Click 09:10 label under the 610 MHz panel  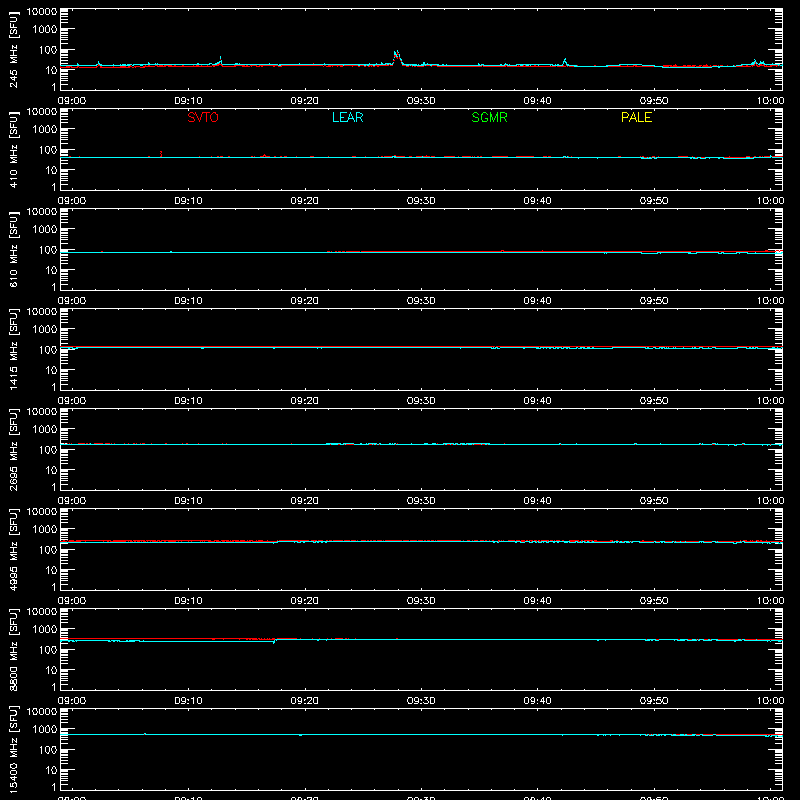pyautogui.click(x=188, y=301)
